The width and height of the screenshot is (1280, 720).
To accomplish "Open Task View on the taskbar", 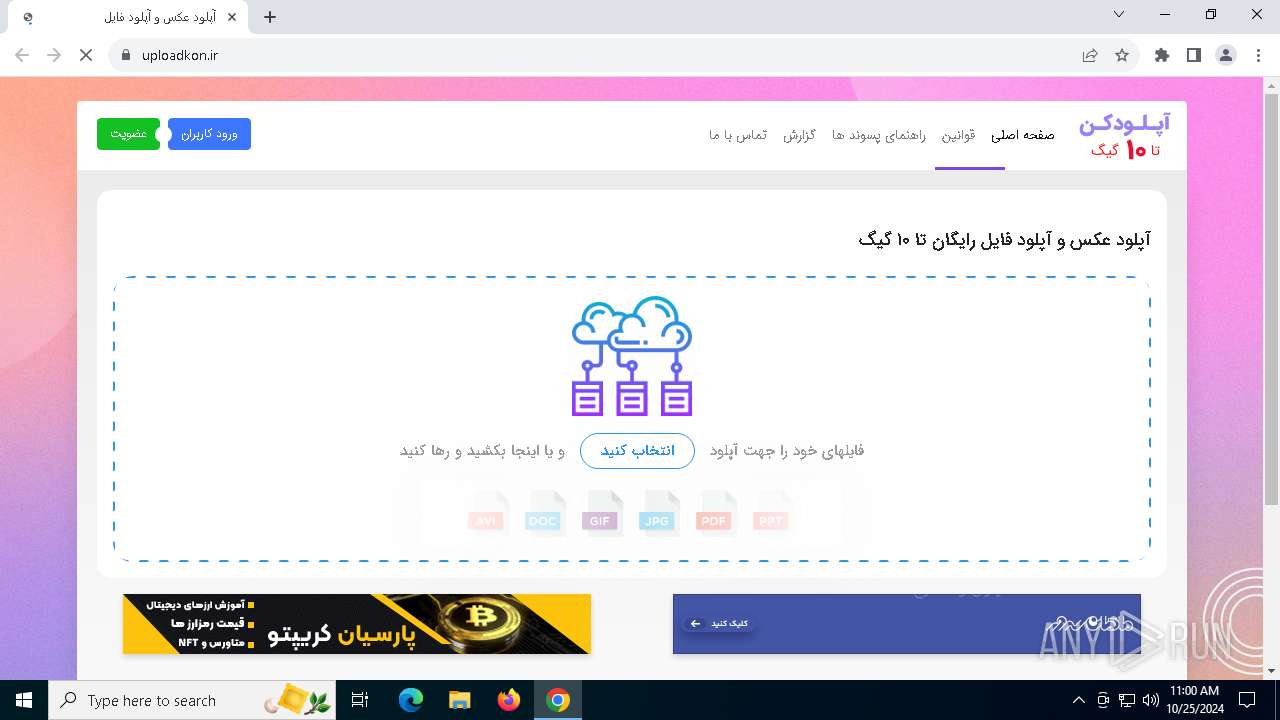I will (361, 700).
